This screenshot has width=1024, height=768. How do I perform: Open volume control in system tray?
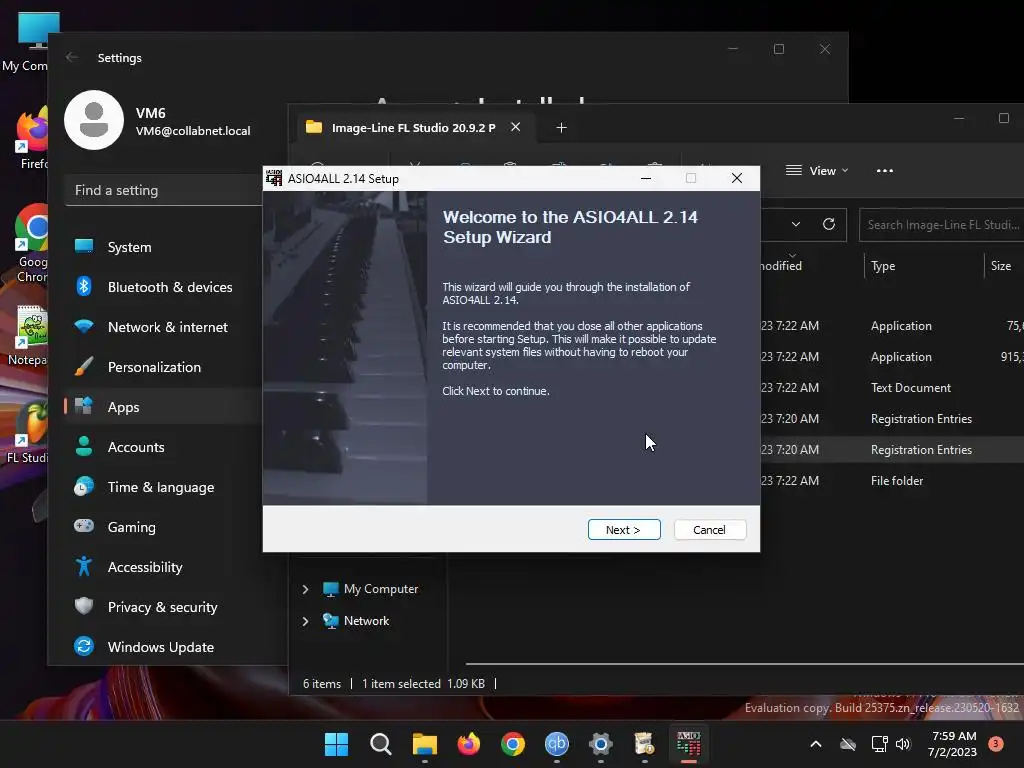pos(903,744)
